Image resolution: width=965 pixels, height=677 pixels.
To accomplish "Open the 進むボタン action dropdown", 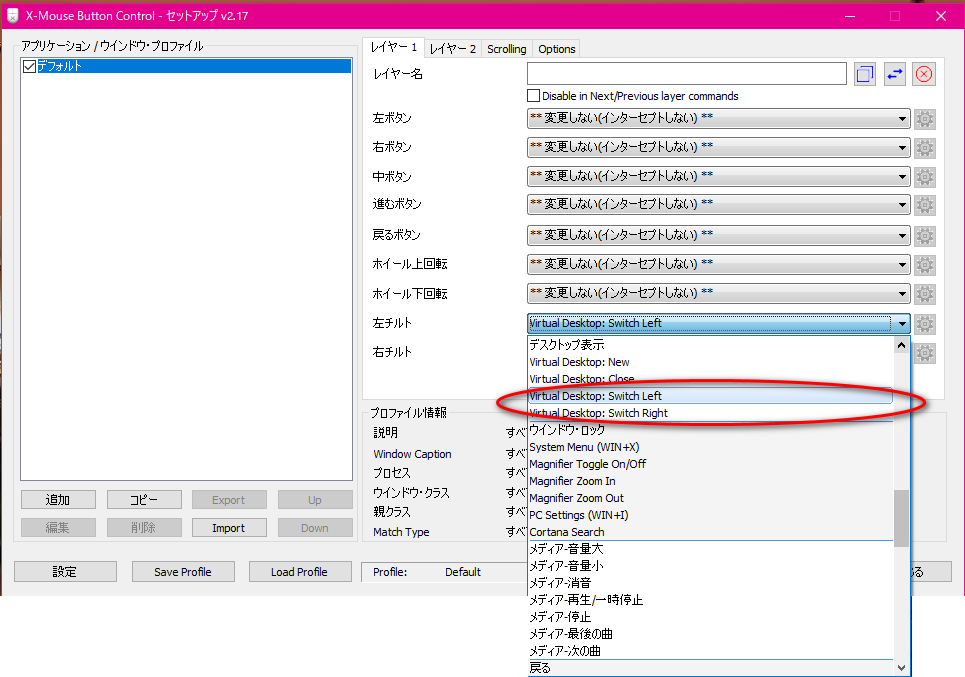I will pyautogui.click(x=718, y=206).
